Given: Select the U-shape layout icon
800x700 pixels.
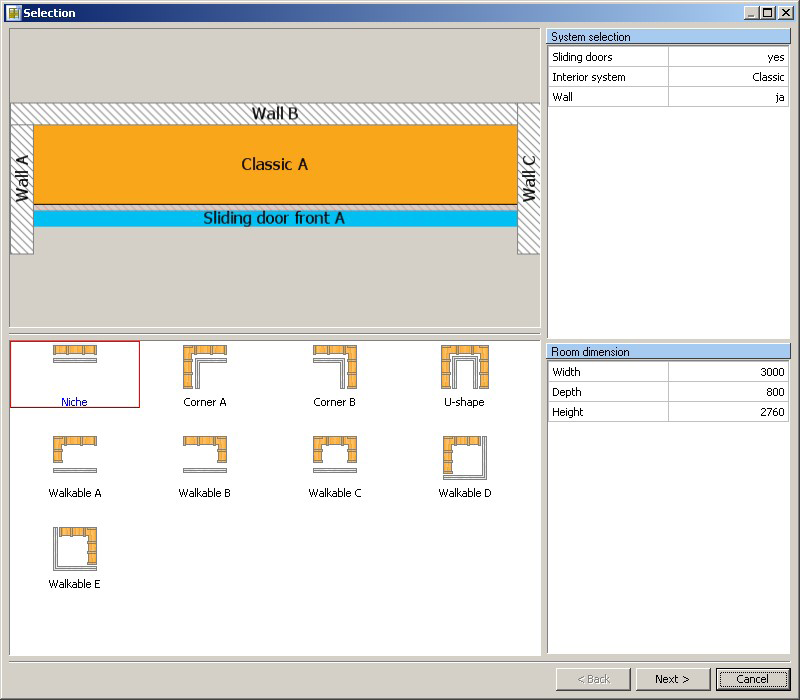Looking at the screenshot, I should tap(464, 367).
